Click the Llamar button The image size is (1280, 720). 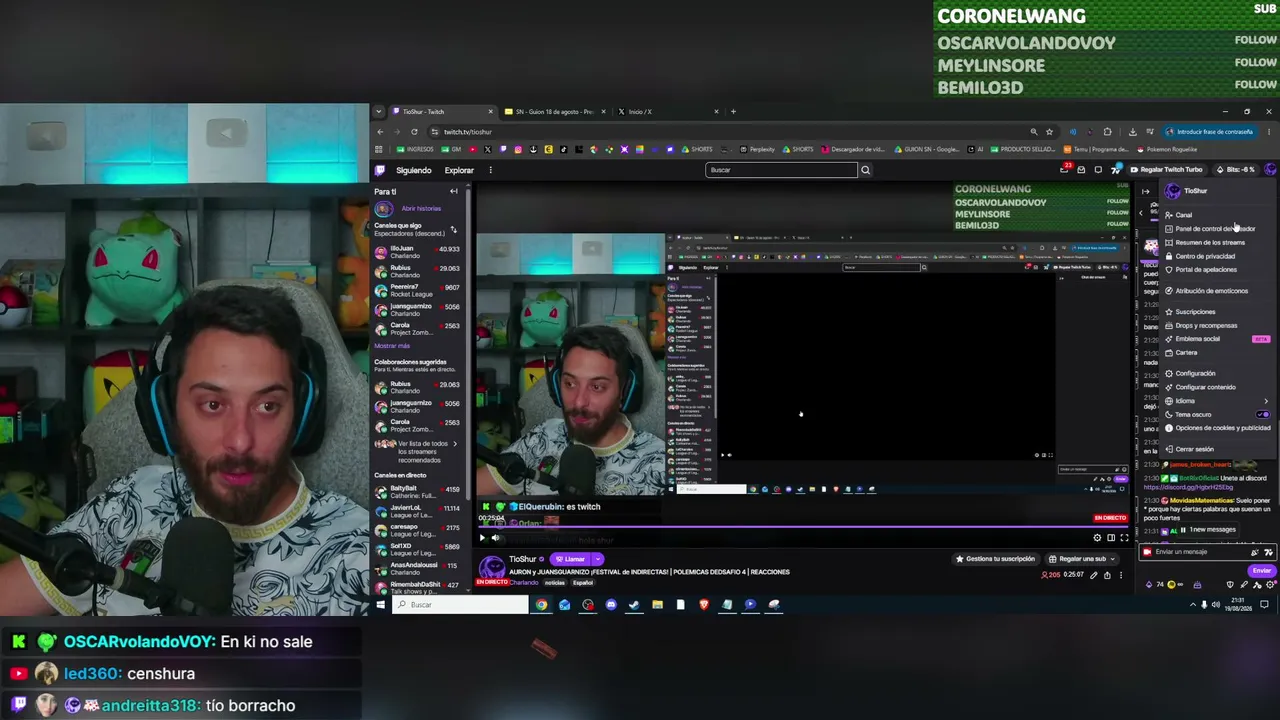coord(570,559)
